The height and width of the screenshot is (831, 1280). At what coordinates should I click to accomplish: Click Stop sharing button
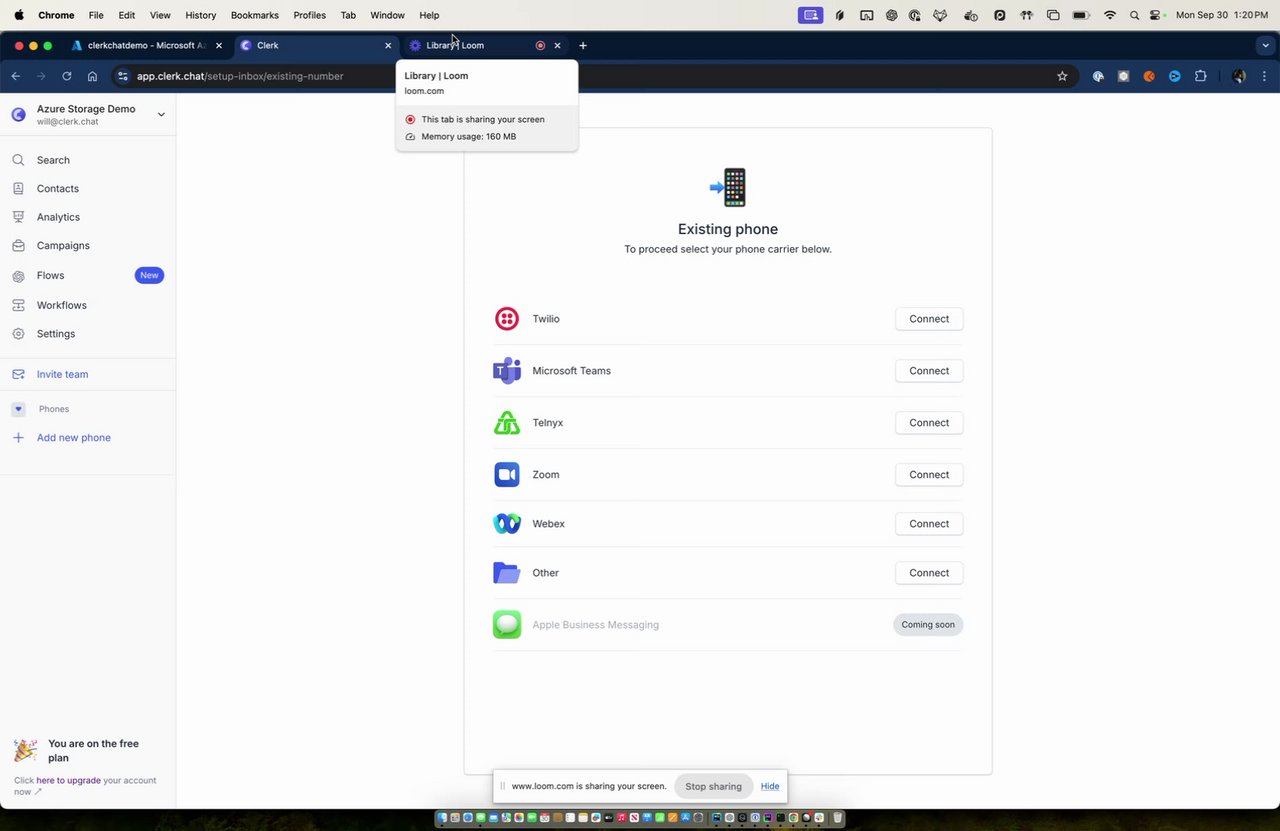(713, 786)
